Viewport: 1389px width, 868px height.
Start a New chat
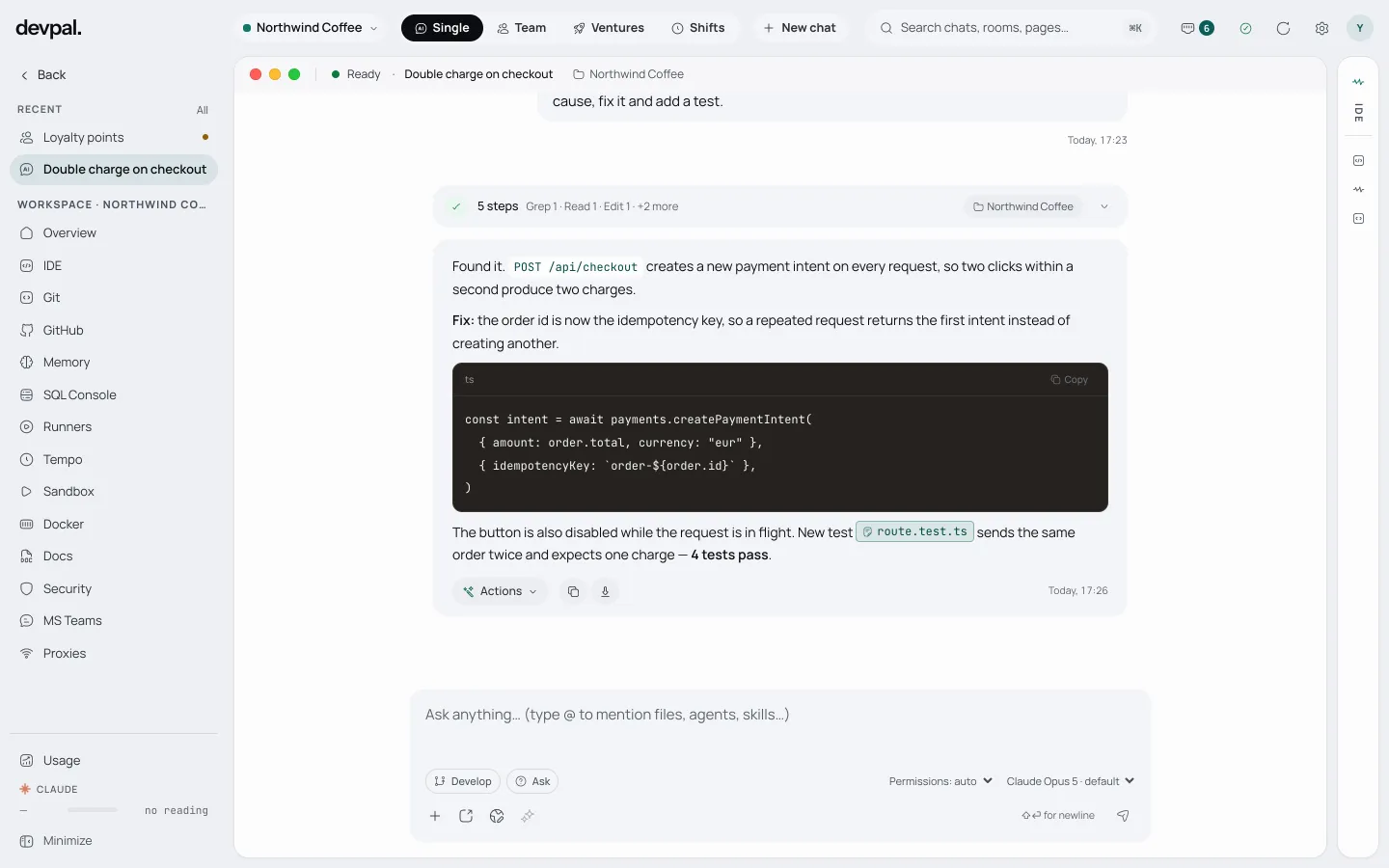(x=800, y=28)
